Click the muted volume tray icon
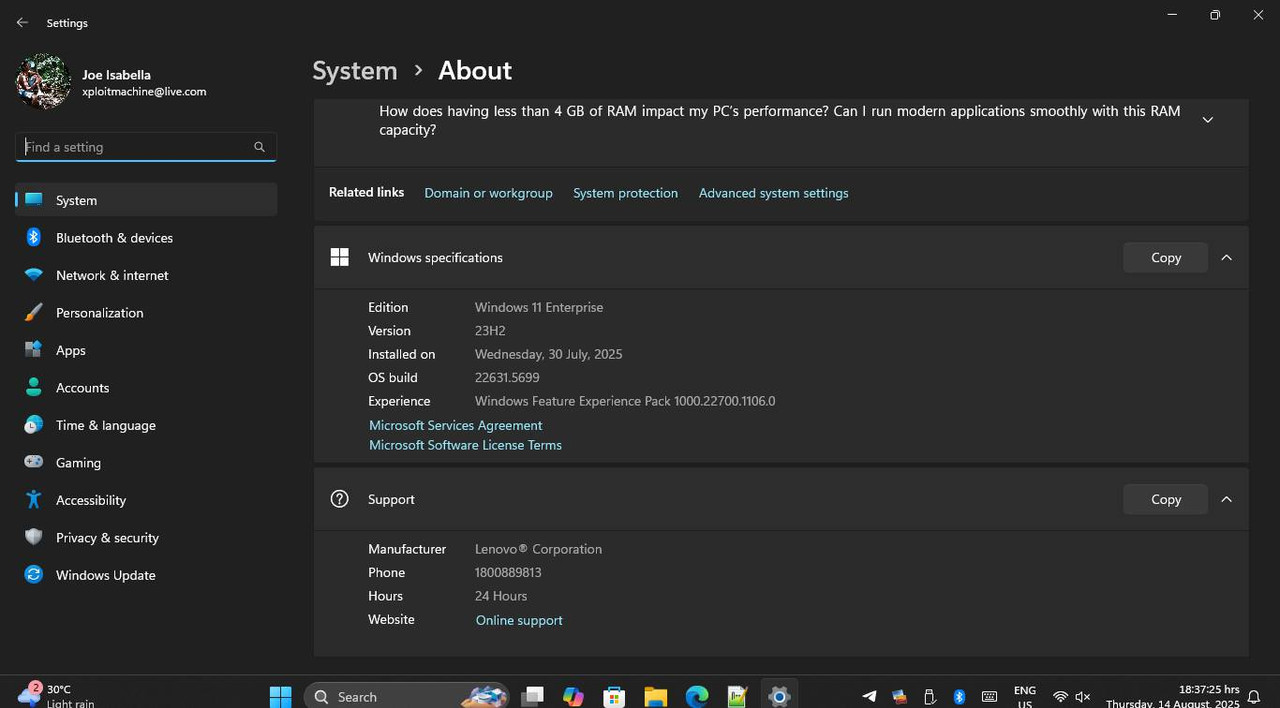The height and width of the screenshot is (708, 1280). click(1082, 697)
